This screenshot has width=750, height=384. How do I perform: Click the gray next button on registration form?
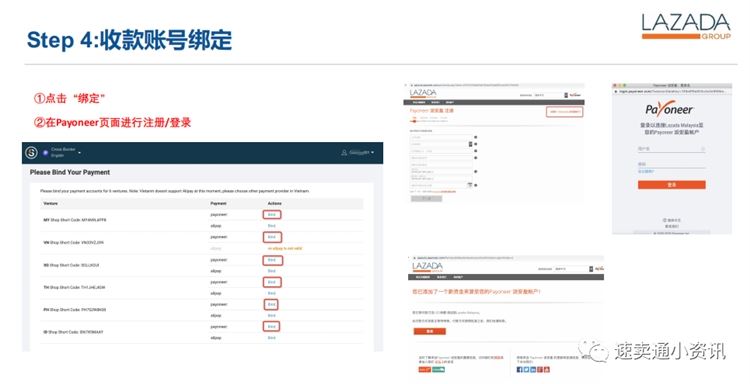click(x=426, y=198)
